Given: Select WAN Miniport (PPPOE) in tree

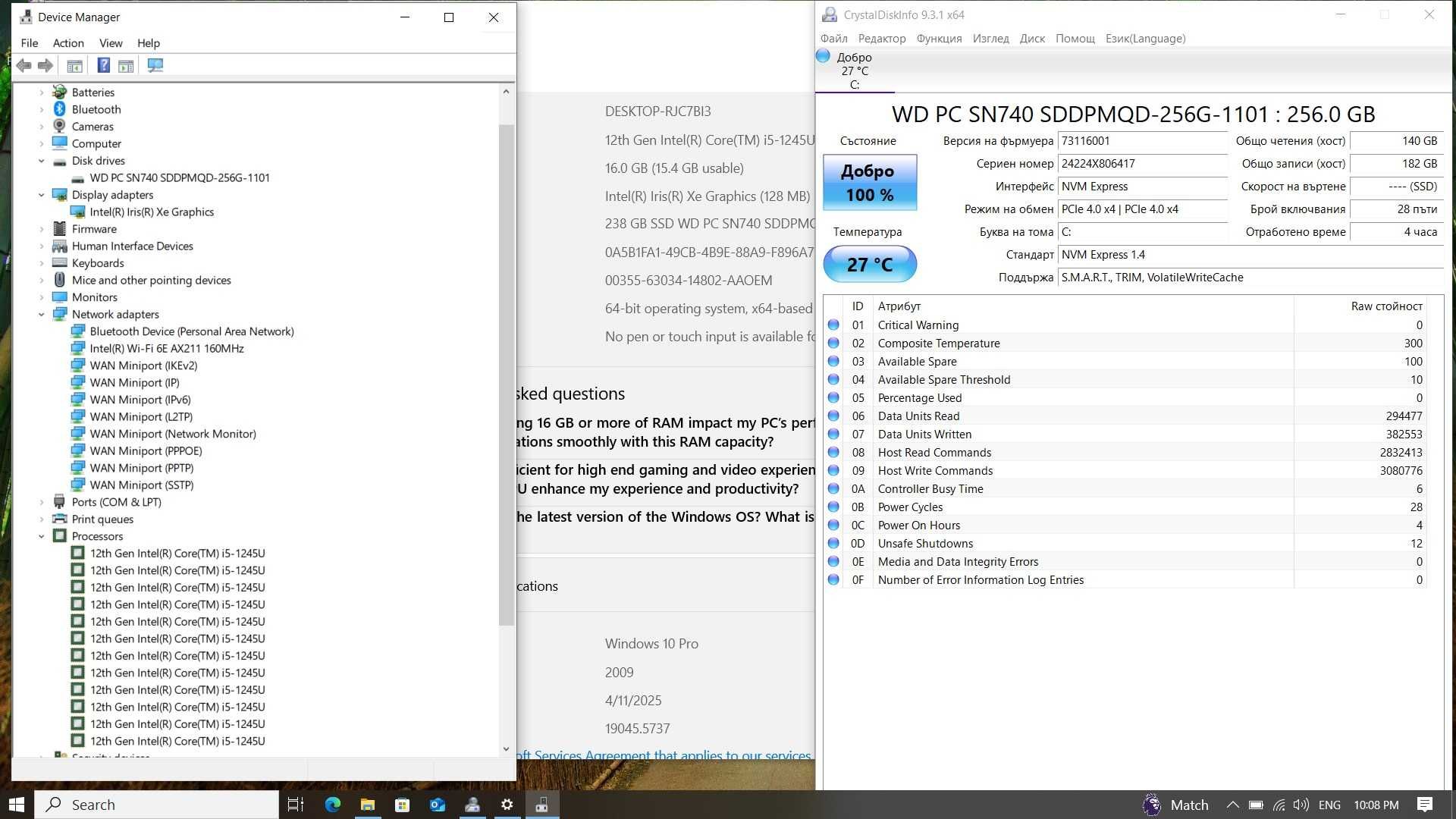Looking at the screenshot, I should pos(146,450).
